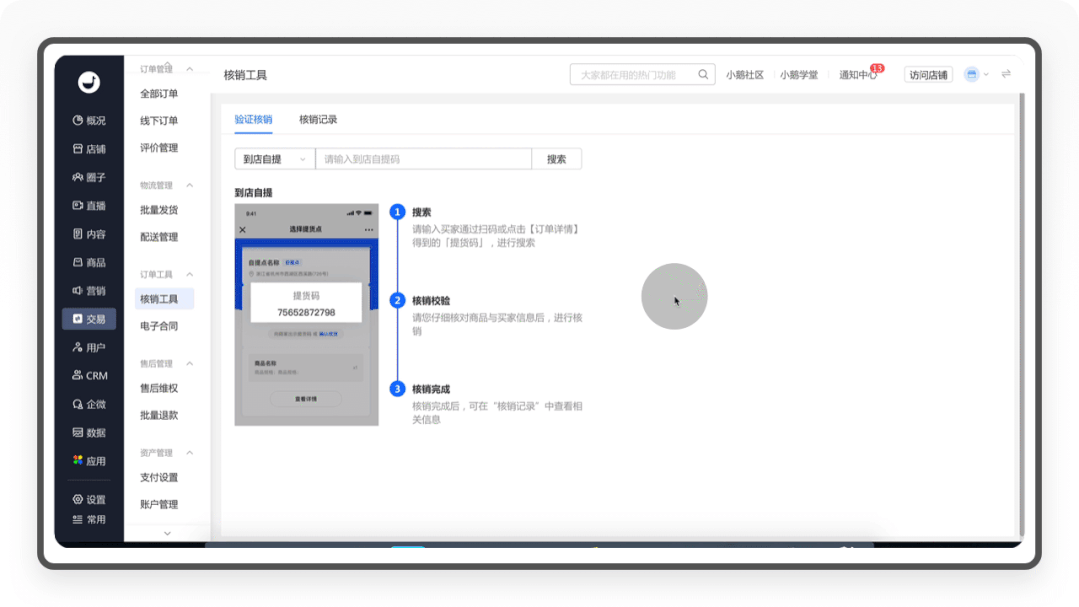Image resolution: width=1079 pixels, height=607 pixels.
Task: Select 核销工具 menu item
Action: coord(164,299)
